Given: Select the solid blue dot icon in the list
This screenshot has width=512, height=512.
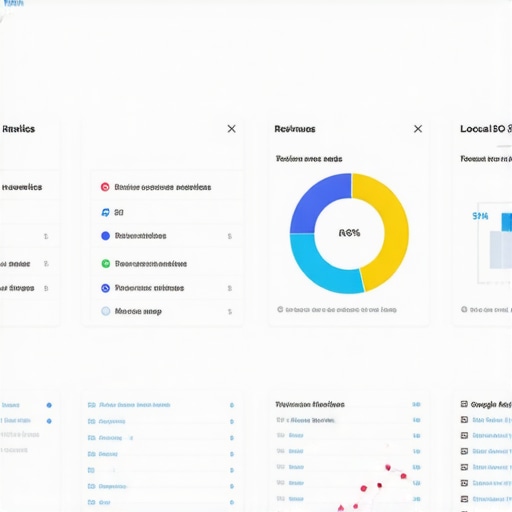Looking at the screenshot, I should click(105, 236).
